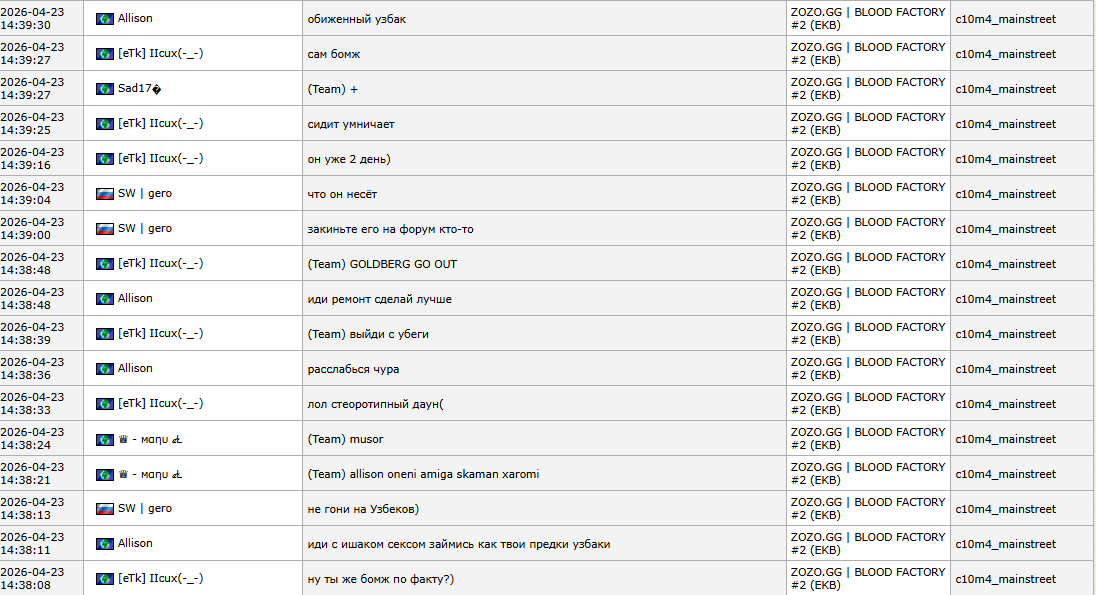
Task: Click the globe flag in the 14:38:39 row
Action: point(104,334)
